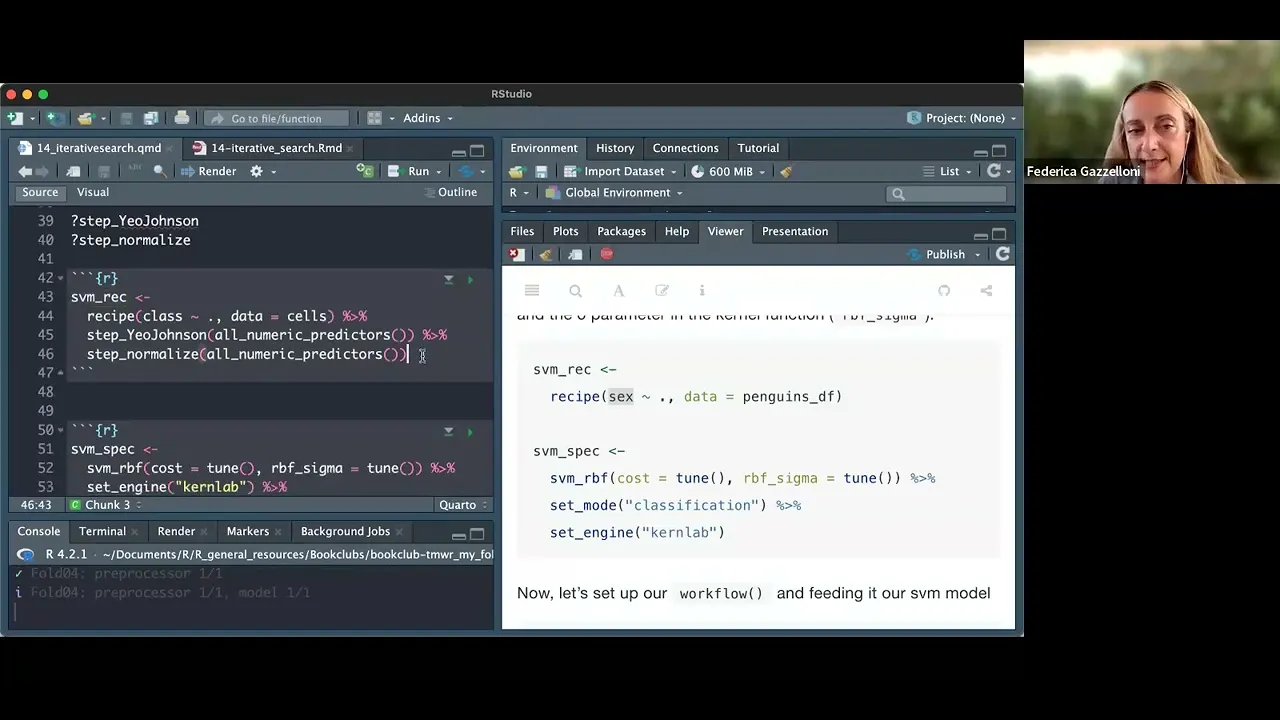Click the Save all documents icon
1280x720 pixels.
[x=150, y=118]
